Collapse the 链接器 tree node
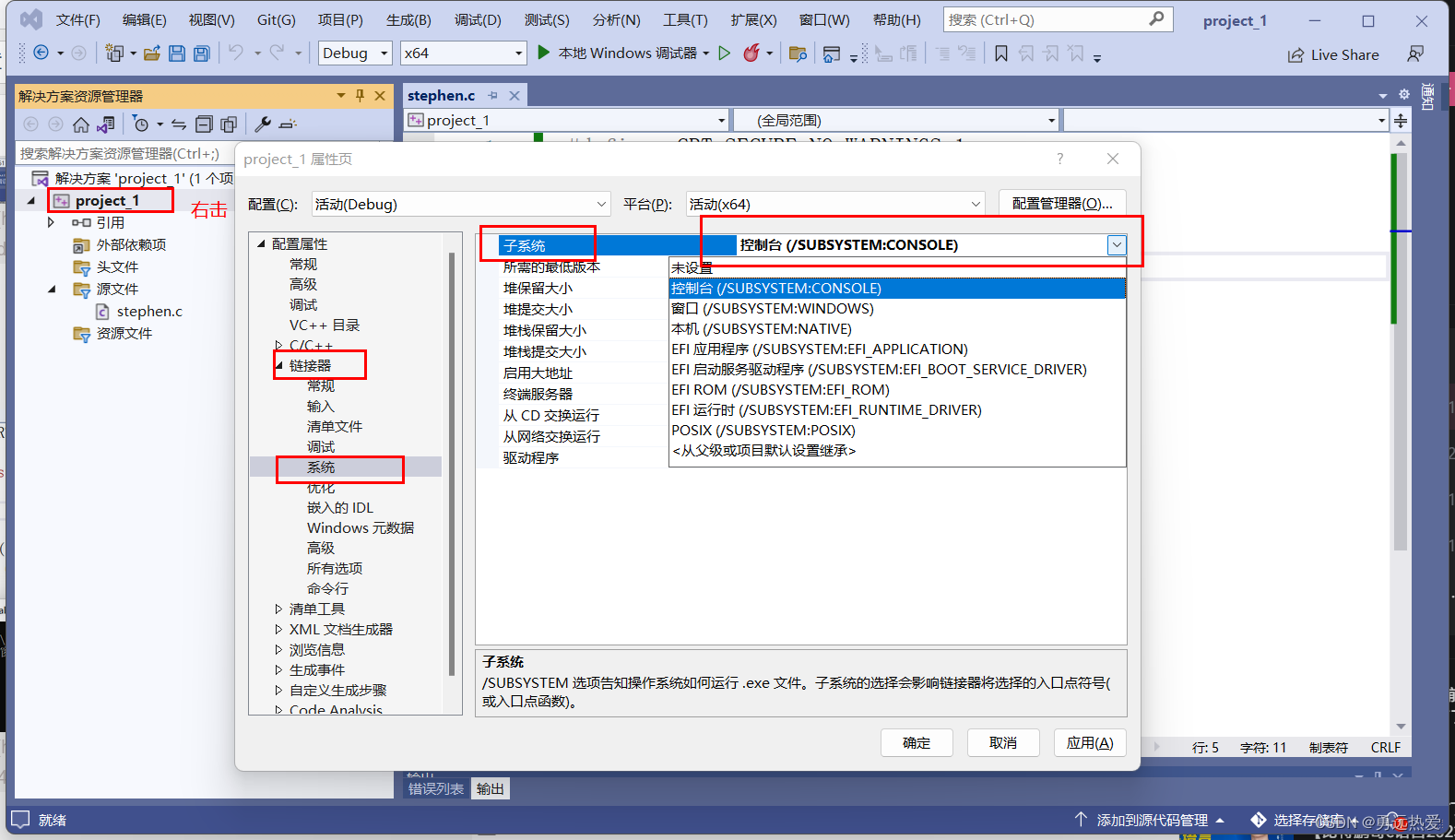 pos(278,366)
